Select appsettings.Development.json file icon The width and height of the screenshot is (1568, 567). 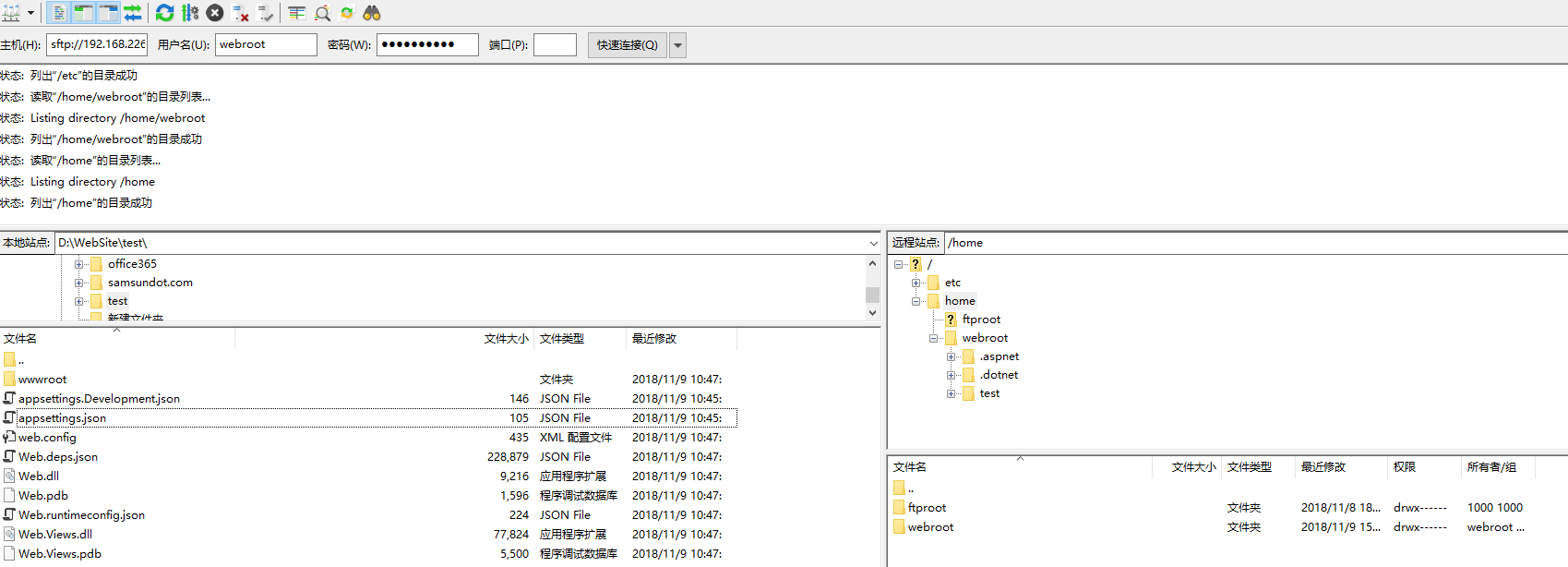click(9, 398)
